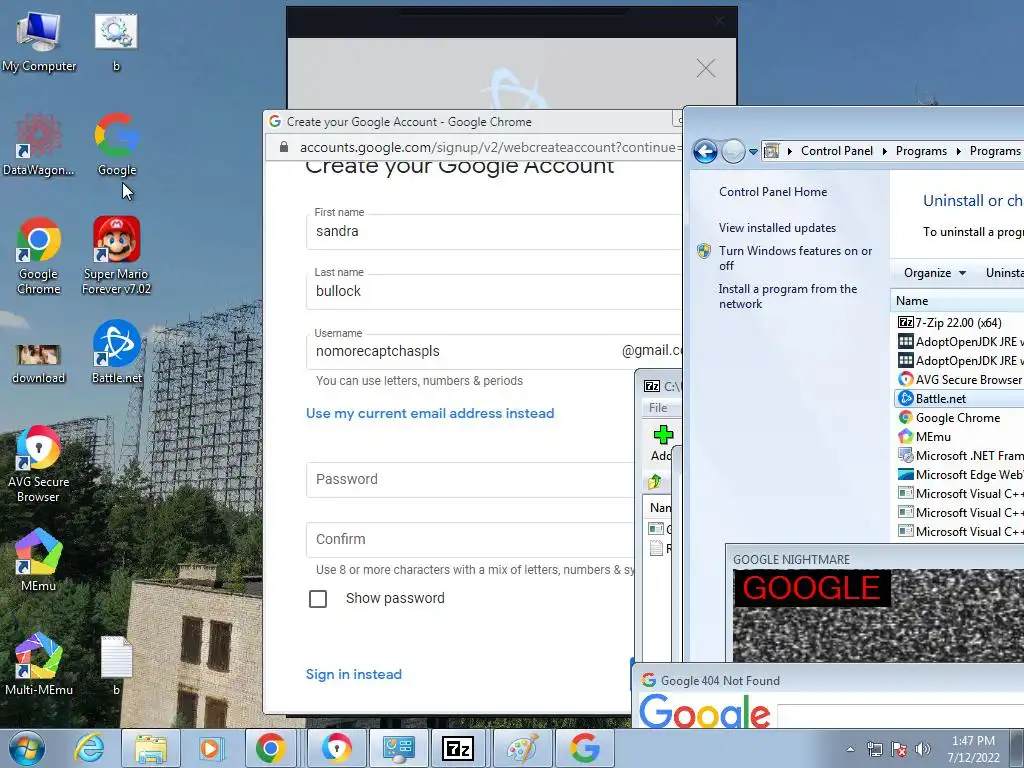
Task: Expand arrow after Control Panel breadcrumb
Action: pyautogui.click(x=885, y=152)
